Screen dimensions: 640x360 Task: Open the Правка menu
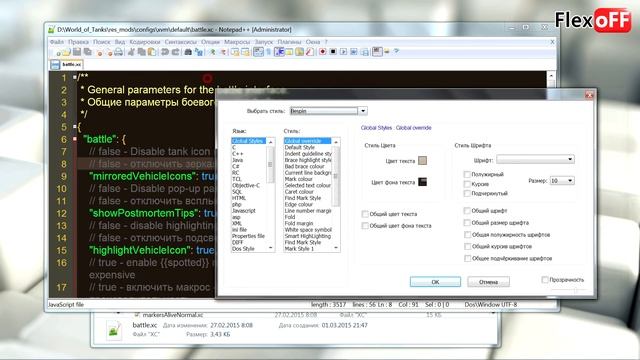[x=78, y=42]
